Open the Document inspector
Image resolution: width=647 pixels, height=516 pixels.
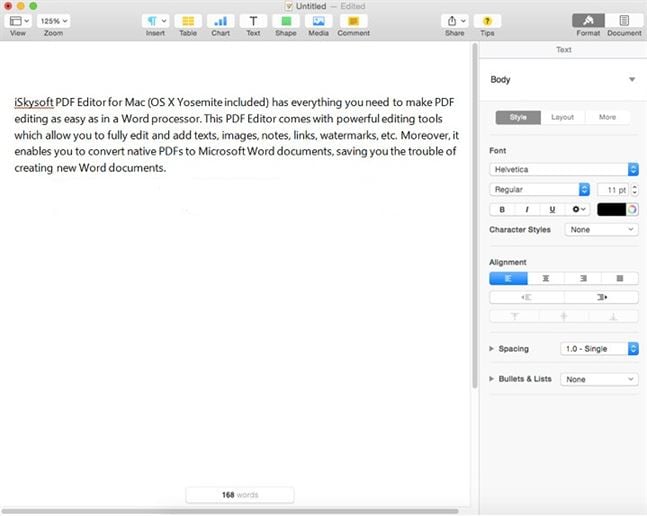point(624,21)
